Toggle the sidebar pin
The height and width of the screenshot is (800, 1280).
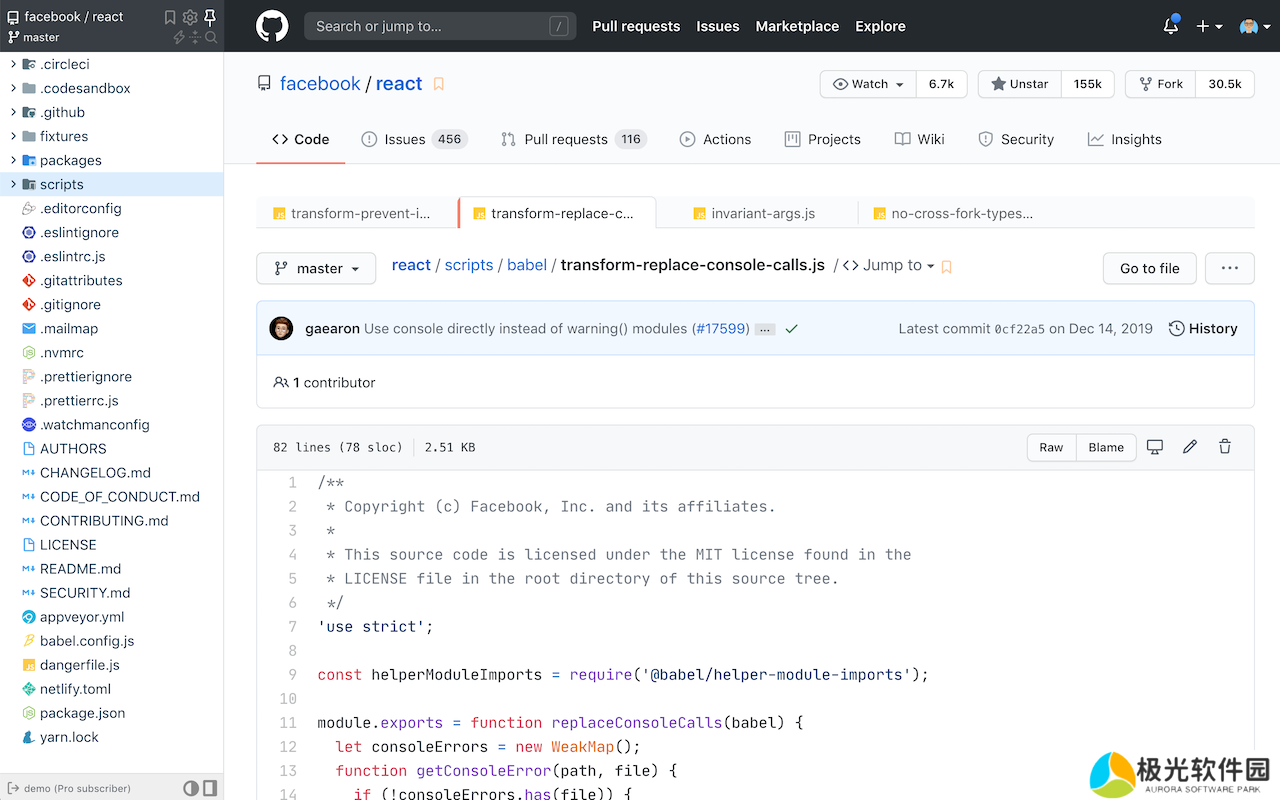[210, 17]
